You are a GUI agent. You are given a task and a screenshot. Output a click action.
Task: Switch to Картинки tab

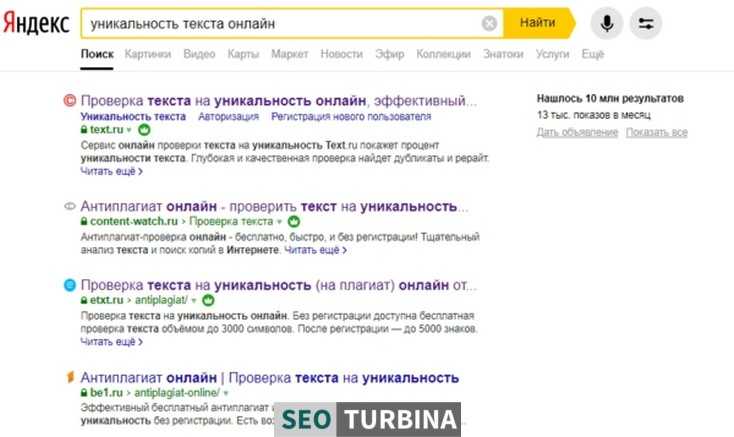coord(148,54)
